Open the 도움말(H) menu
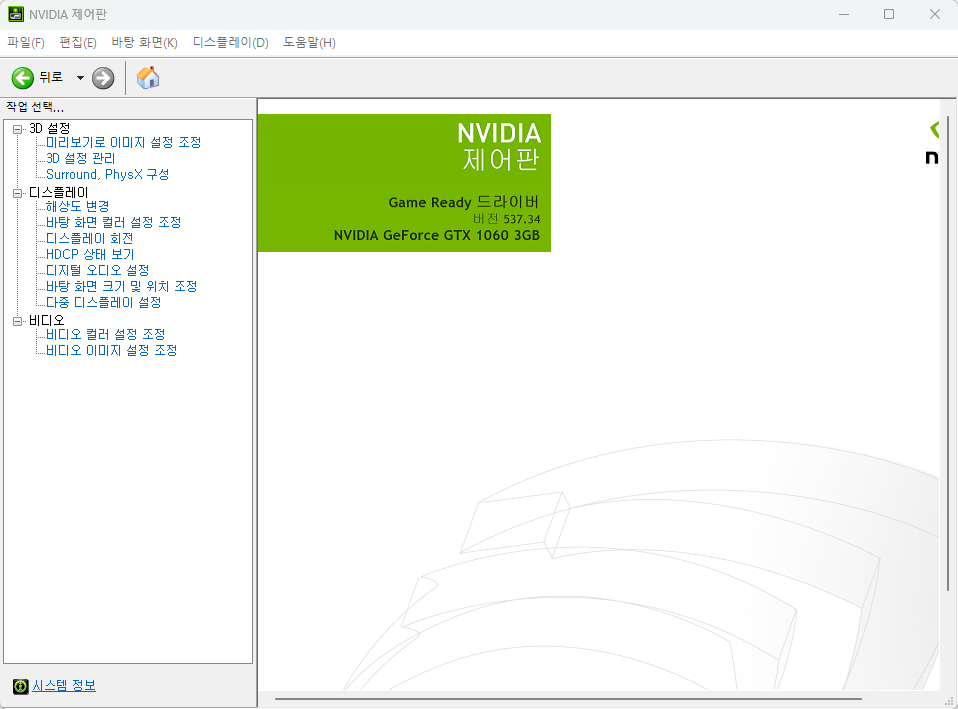958x709 pixels. [309, 43]
